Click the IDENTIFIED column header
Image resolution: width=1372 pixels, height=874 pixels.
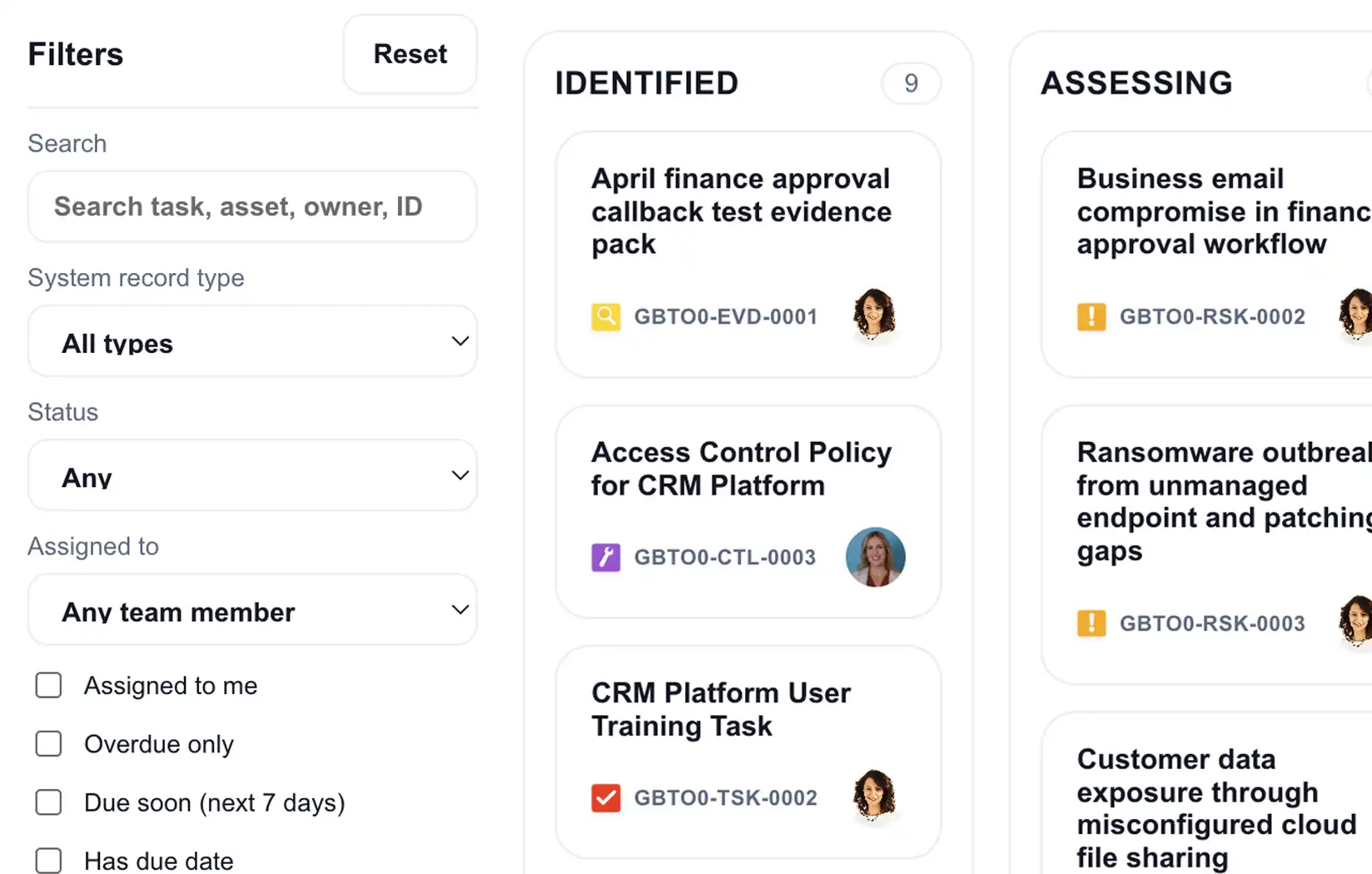pos(647,83)
